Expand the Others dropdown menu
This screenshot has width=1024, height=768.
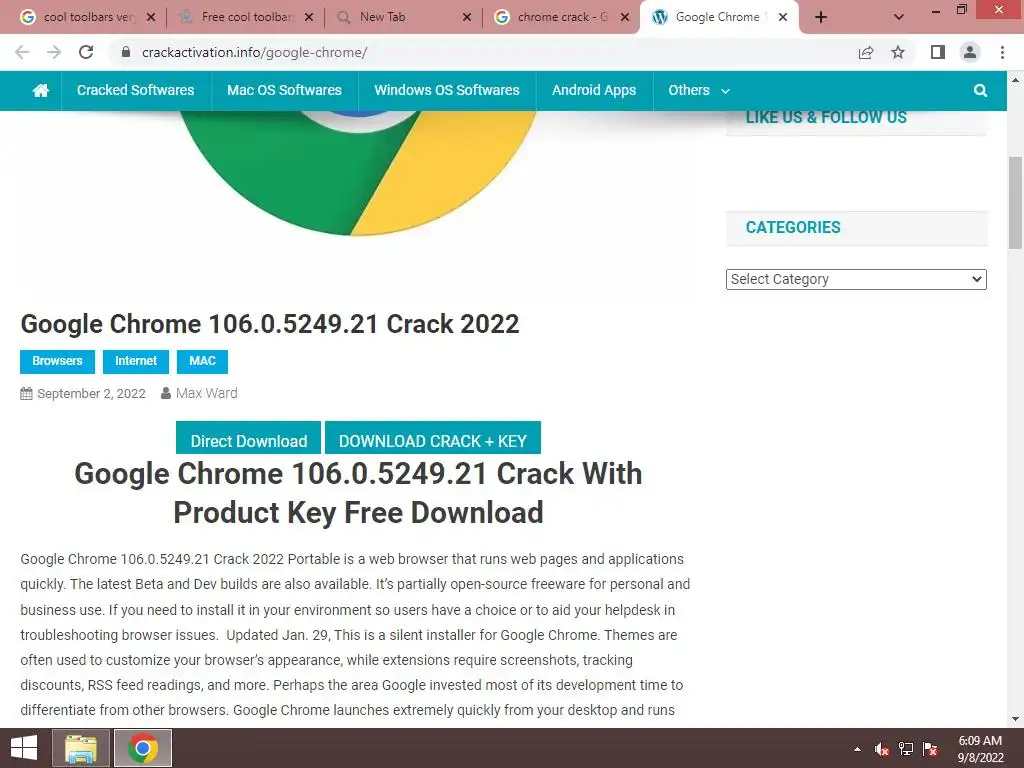pos(699,90)
